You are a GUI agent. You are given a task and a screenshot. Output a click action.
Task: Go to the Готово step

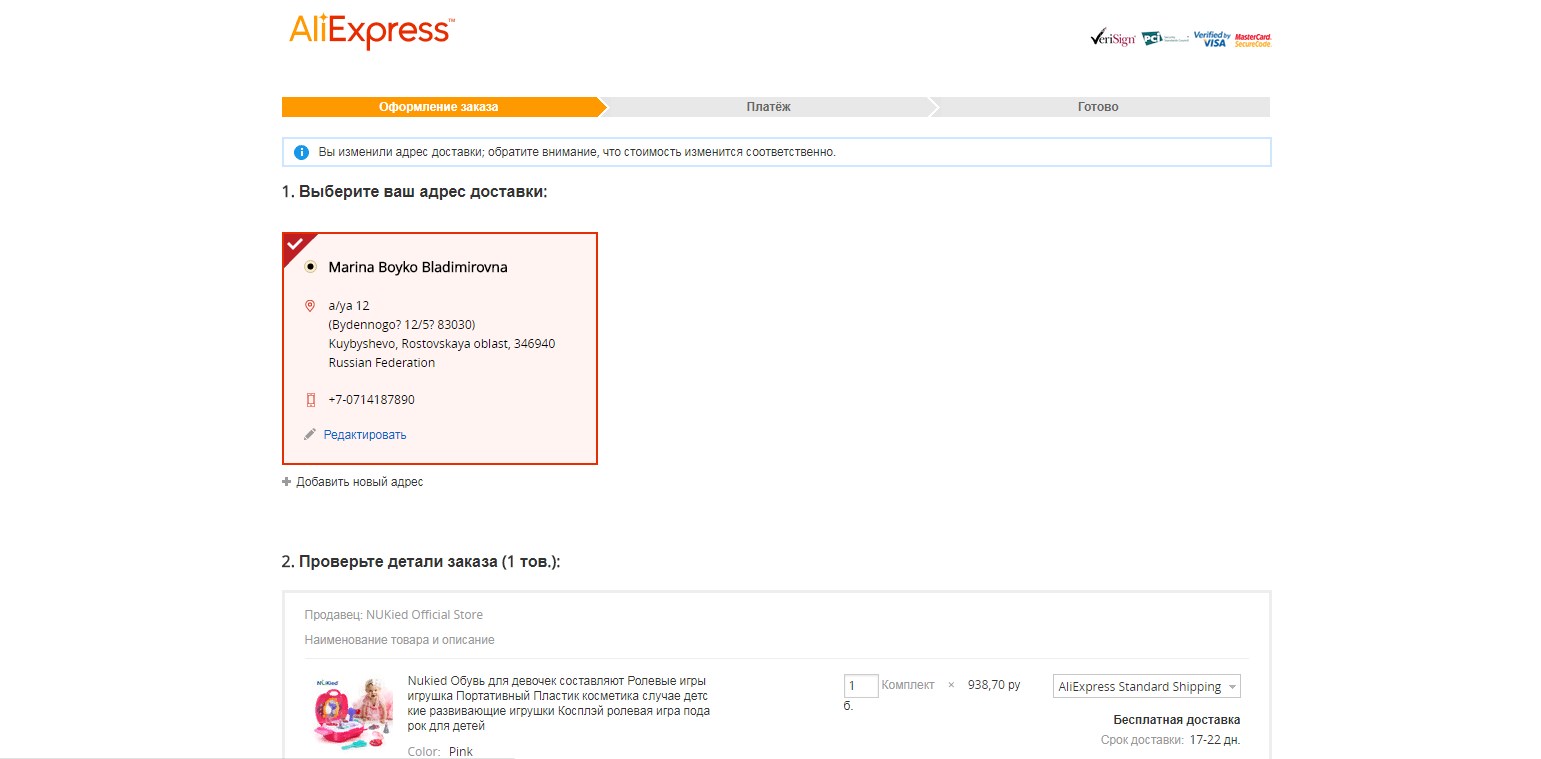coord(1098,107)
